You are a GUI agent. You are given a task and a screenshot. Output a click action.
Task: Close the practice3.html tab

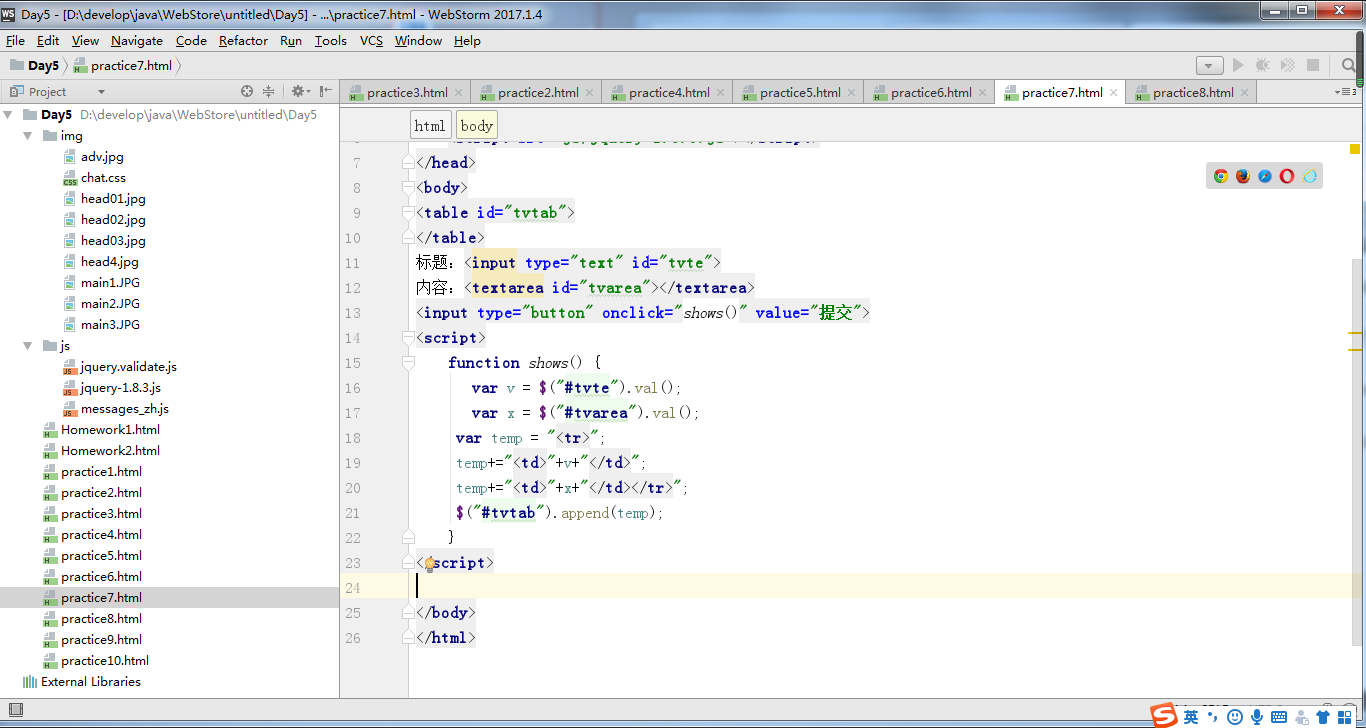457,93
